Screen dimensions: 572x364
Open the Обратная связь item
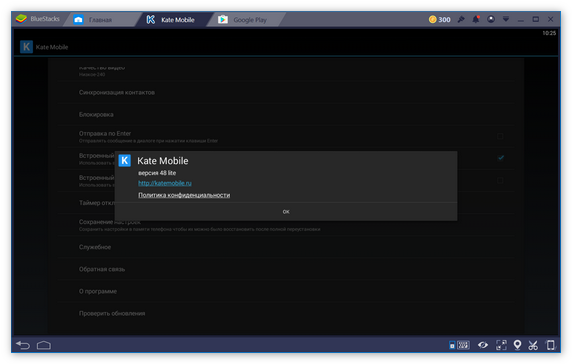pos(286,269)
